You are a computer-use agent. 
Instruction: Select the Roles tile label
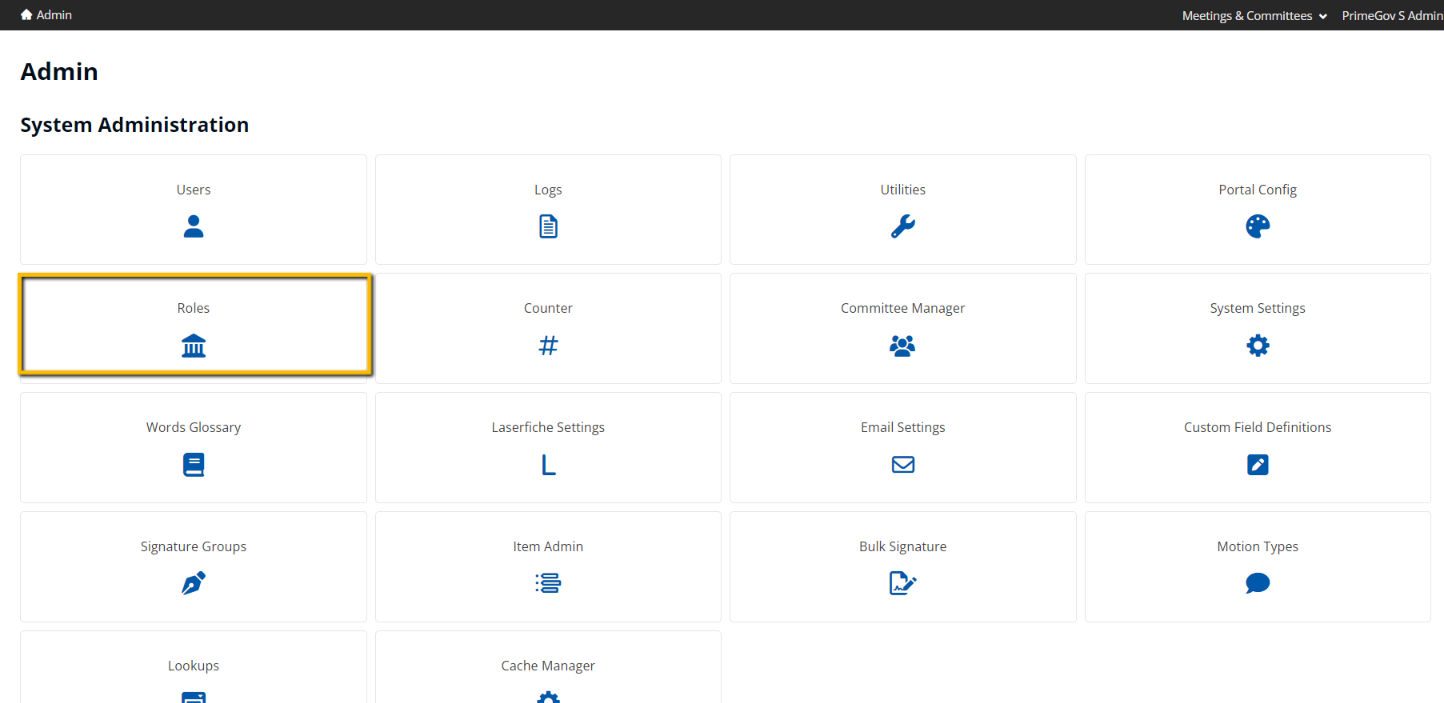pyautogui.click(x=193, y=308)
